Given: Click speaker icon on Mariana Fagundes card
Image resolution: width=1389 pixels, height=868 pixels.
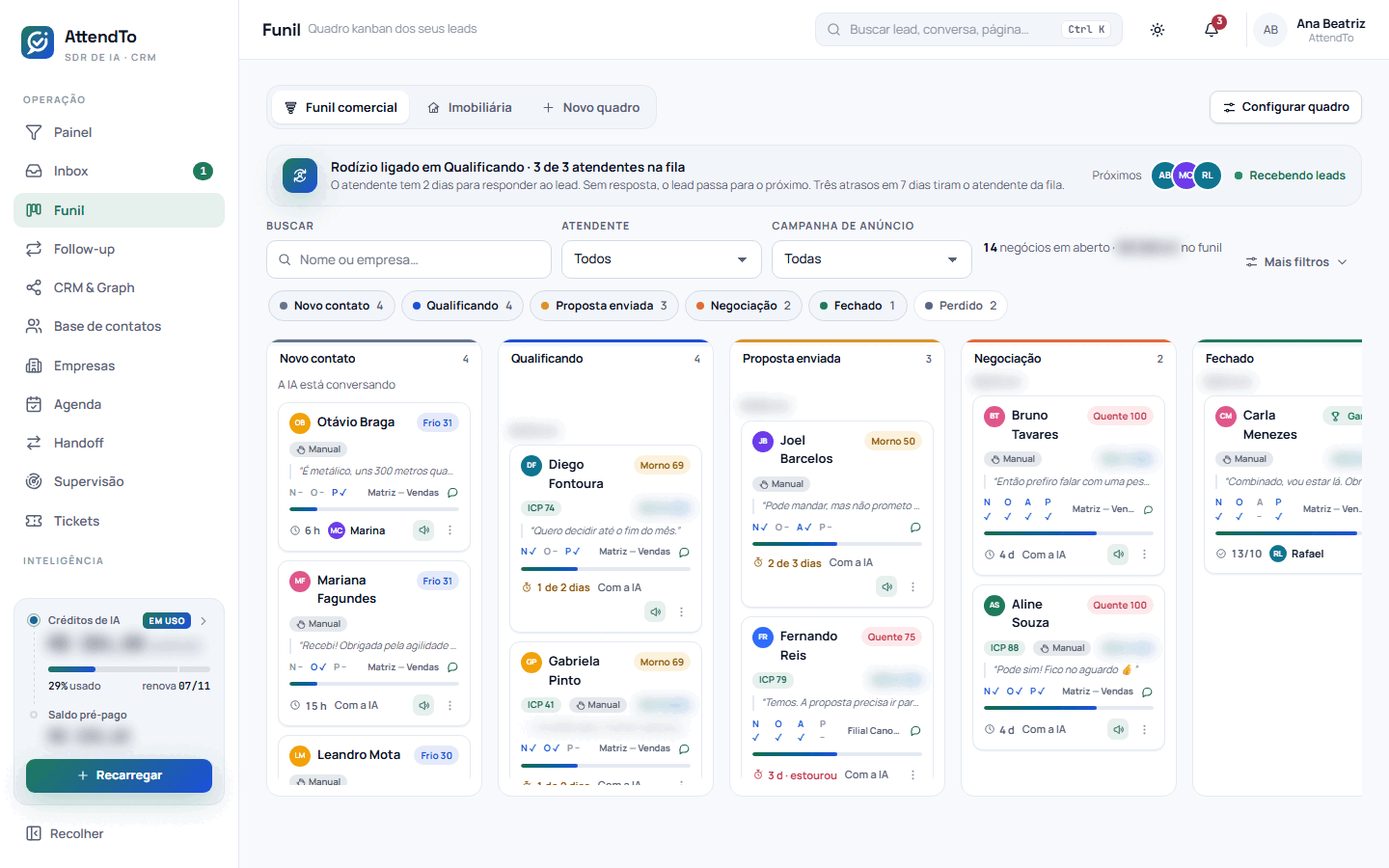Looking at the screenshot, I should click(x=423, y=705).
